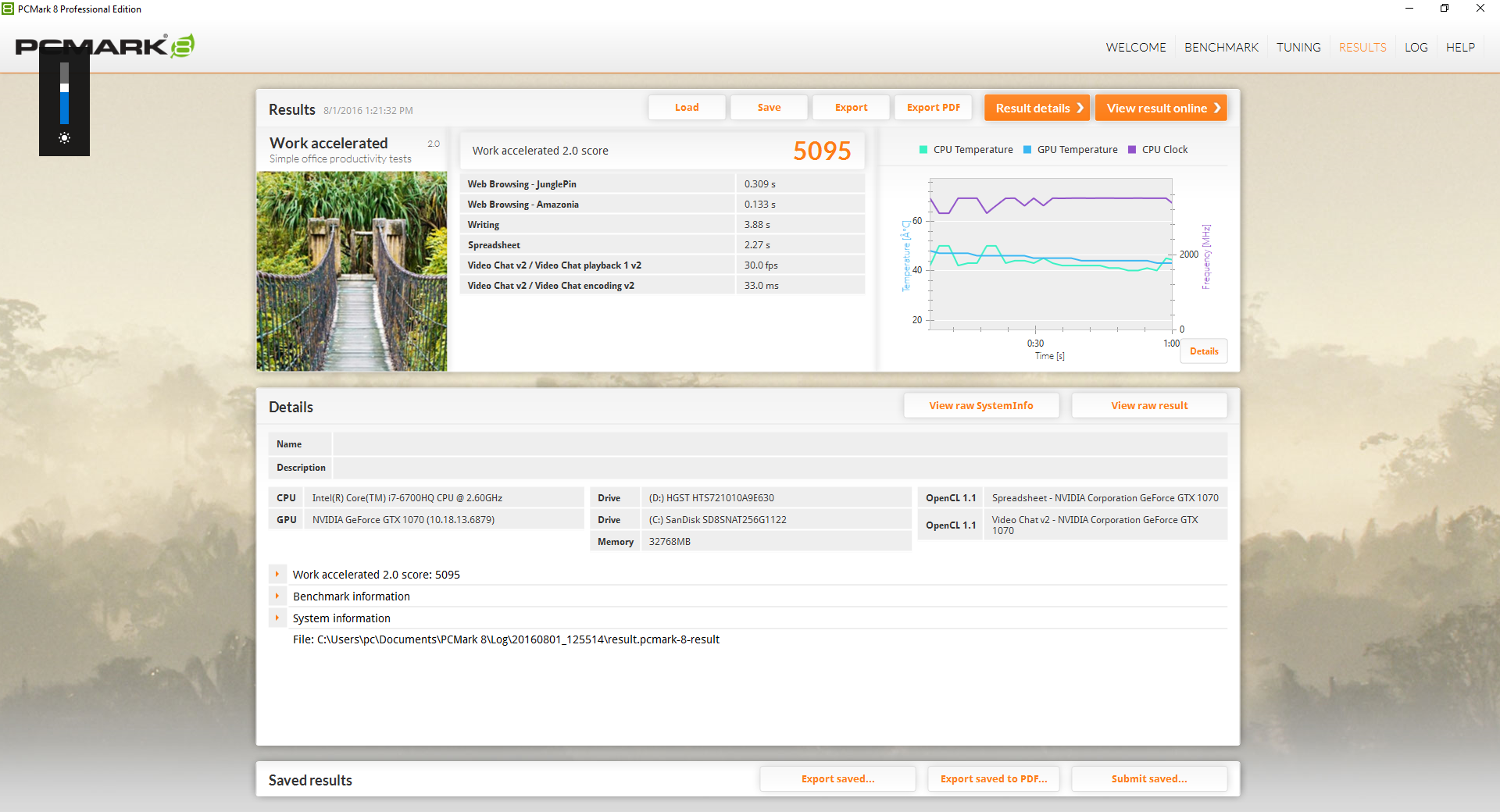Click the 30.0 fps value
The image size is (1500, 812).
tap(761, 265)
